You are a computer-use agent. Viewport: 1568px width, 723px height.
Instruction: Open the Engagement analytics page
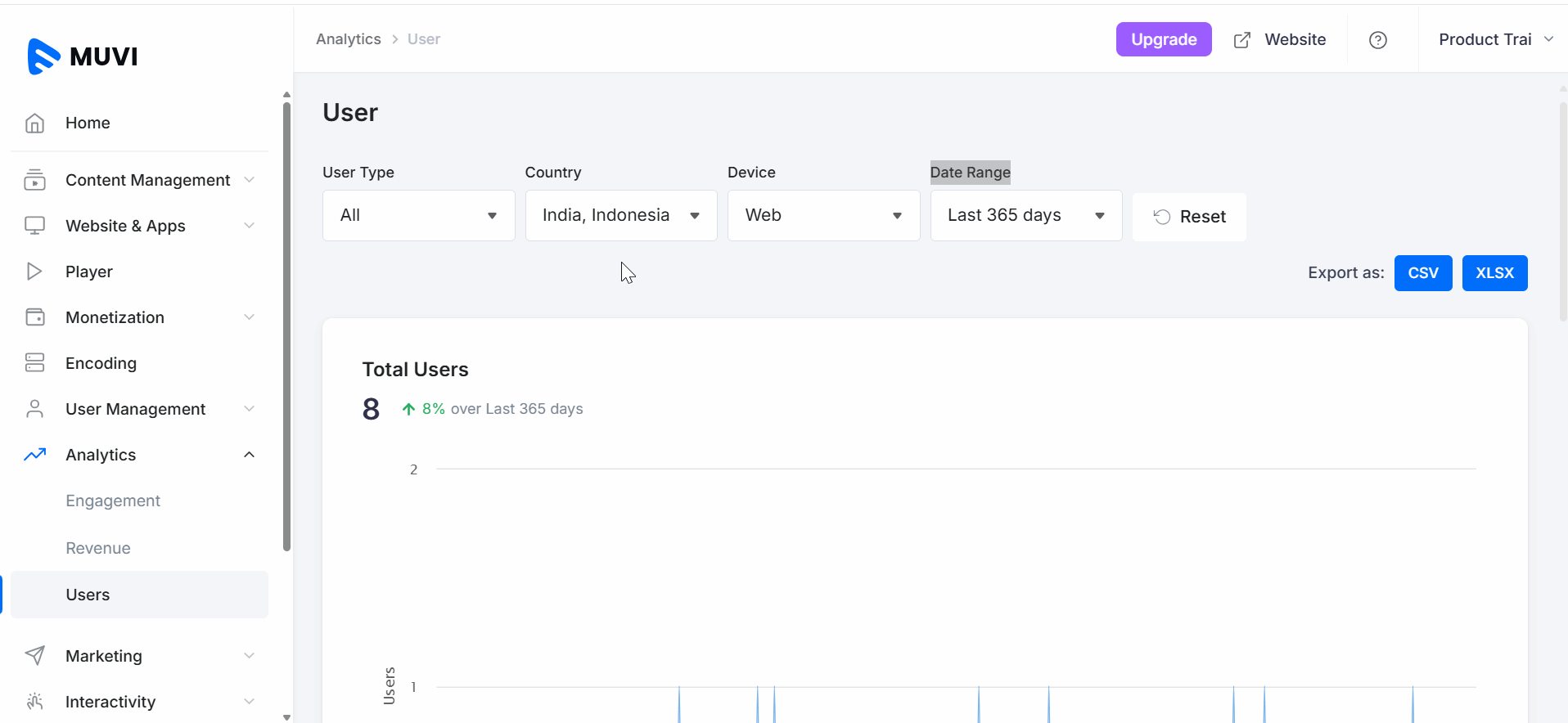tap(113, 501)
